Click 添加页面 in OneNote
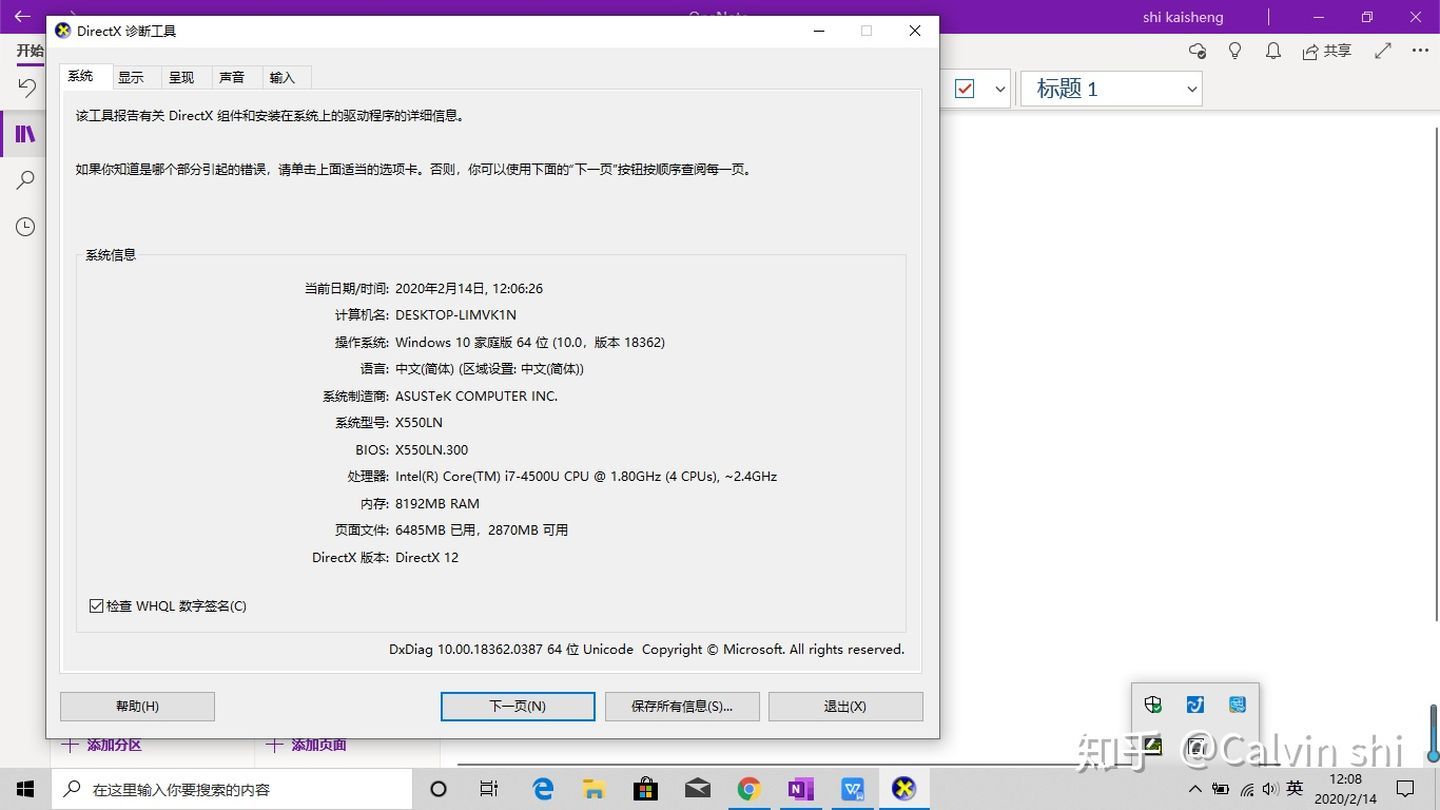1440x810 pixels. [x=306, y=745]
